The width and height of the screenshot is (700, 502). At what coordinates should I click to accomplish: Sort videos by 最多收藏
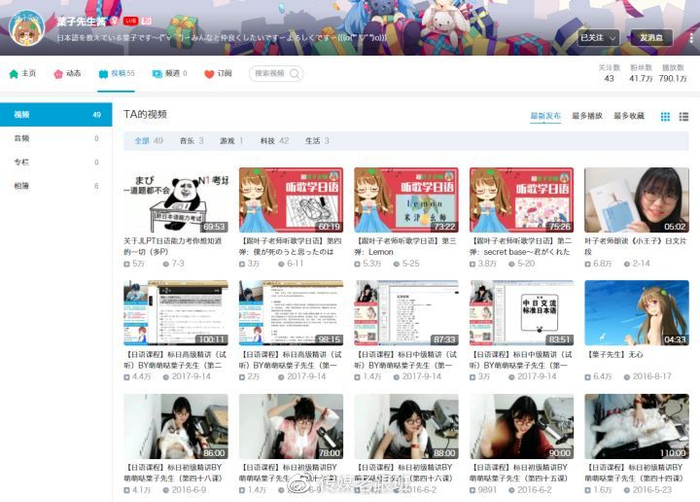[629, 117]
